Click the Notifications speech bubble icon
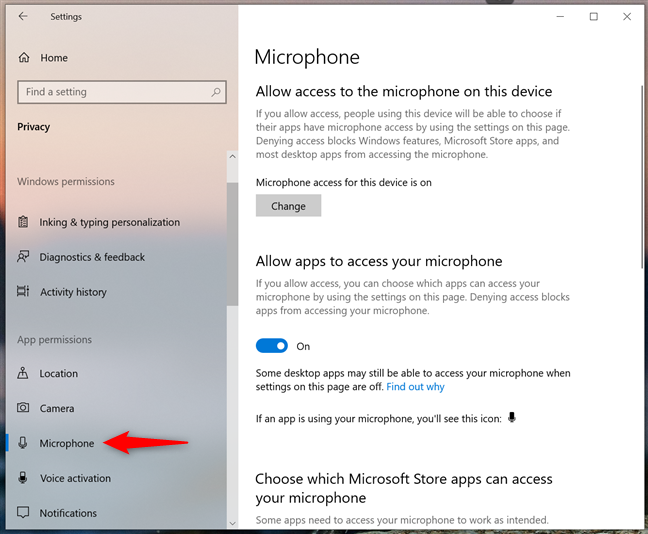The image size is (648, 534). tap(23, 513)
